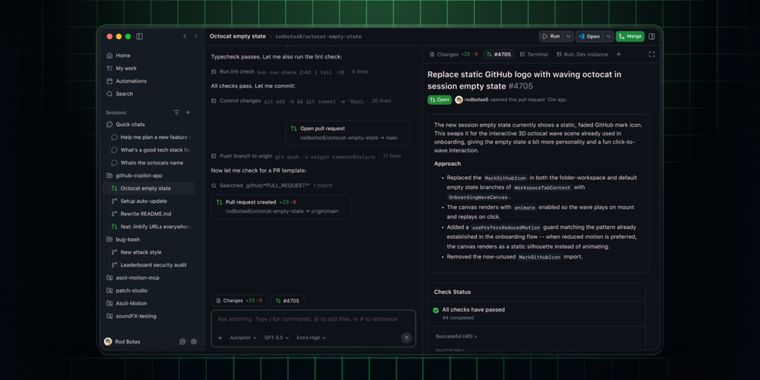The width and height of the screenshot is (760, 380).
Task: Open settings gear in sidebar footer
Action: [x=194, y=341]
